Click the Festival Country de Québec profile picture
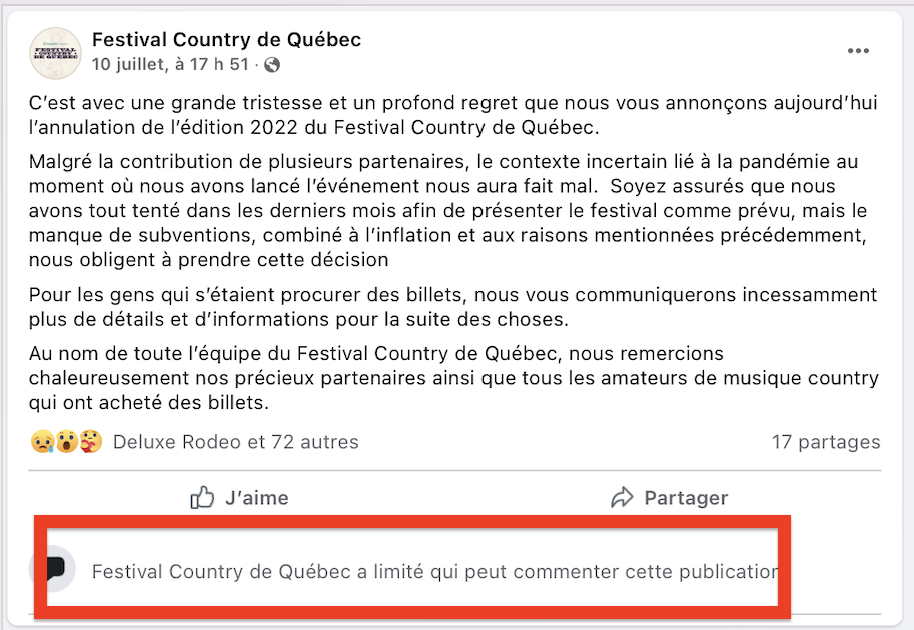This screenshot has height=630, width=914. coord(55,53)
